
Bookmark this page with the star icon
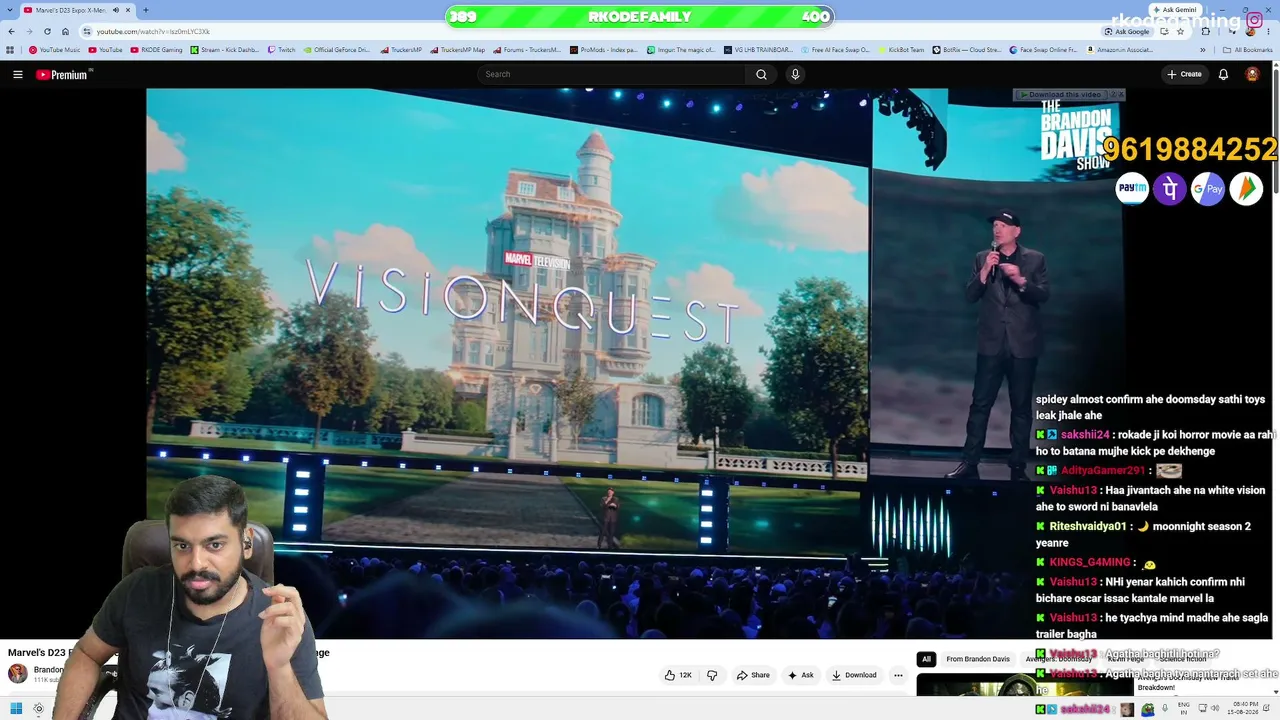pos(1180,31)
